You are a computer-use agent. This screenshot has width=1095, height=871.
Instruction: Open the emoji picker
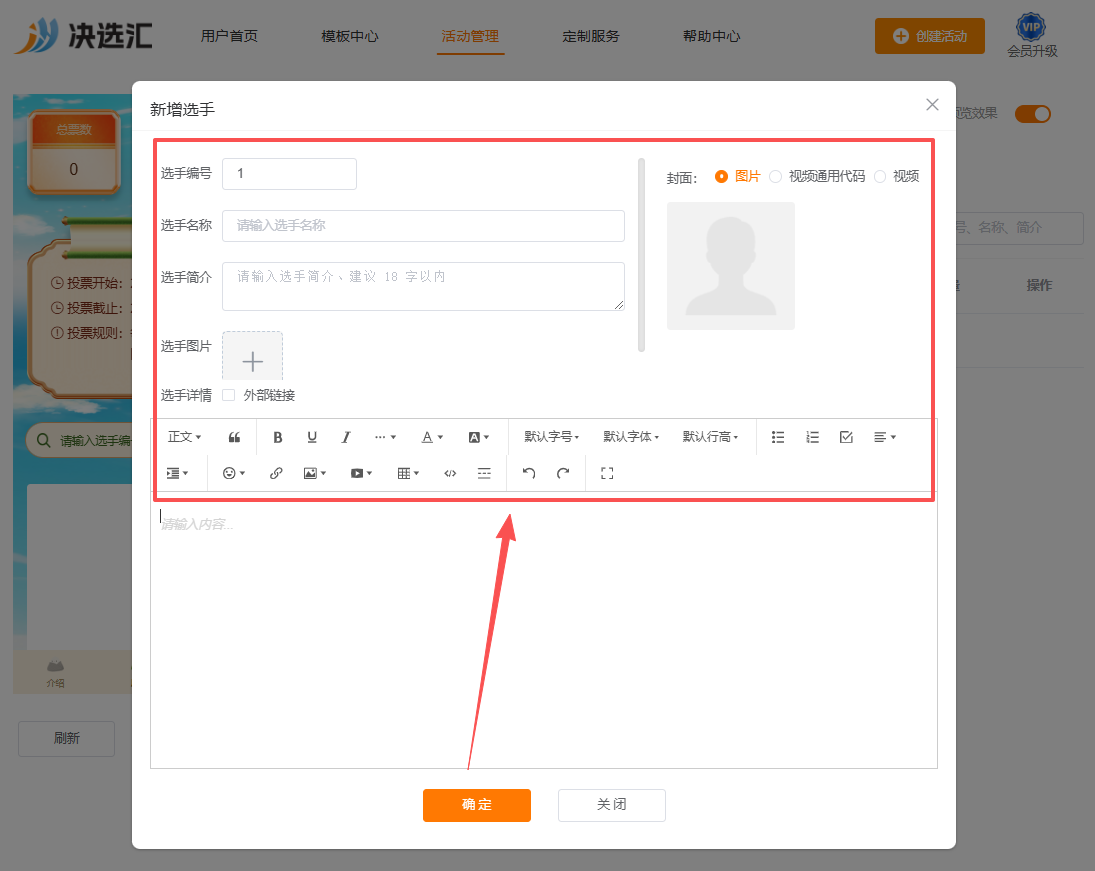click(x=233, y=474)
